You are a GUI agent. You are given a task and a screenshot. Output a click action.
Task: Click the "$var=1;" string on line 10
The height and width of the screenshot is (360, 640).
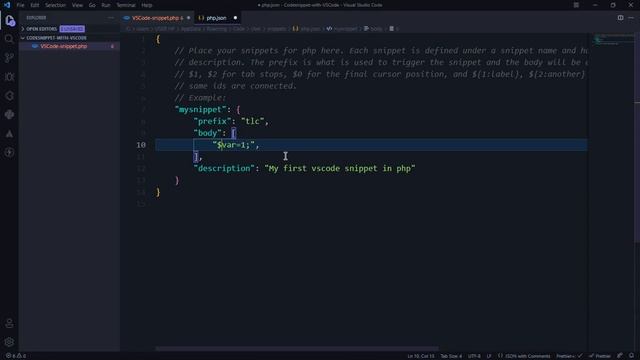(233, 145)
